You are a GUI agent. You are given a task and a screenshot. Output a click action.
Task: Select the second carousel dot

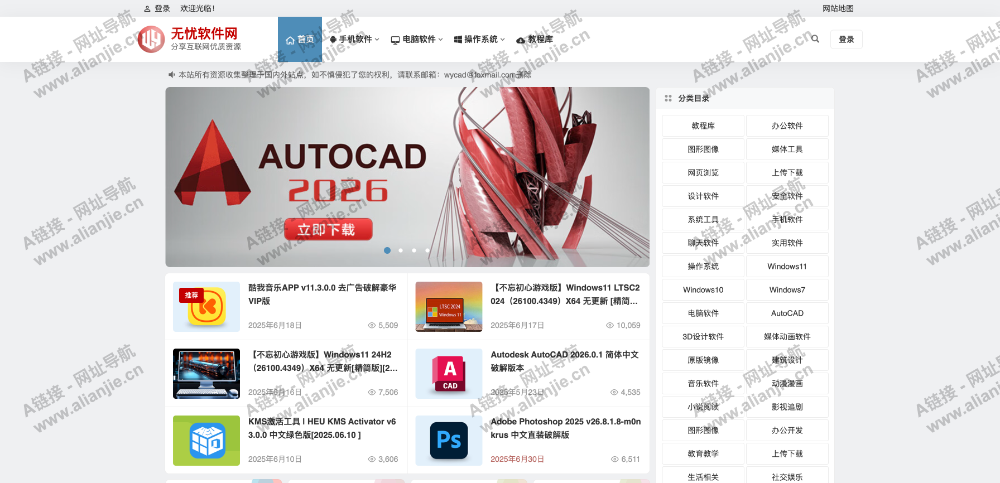[401, 250]
